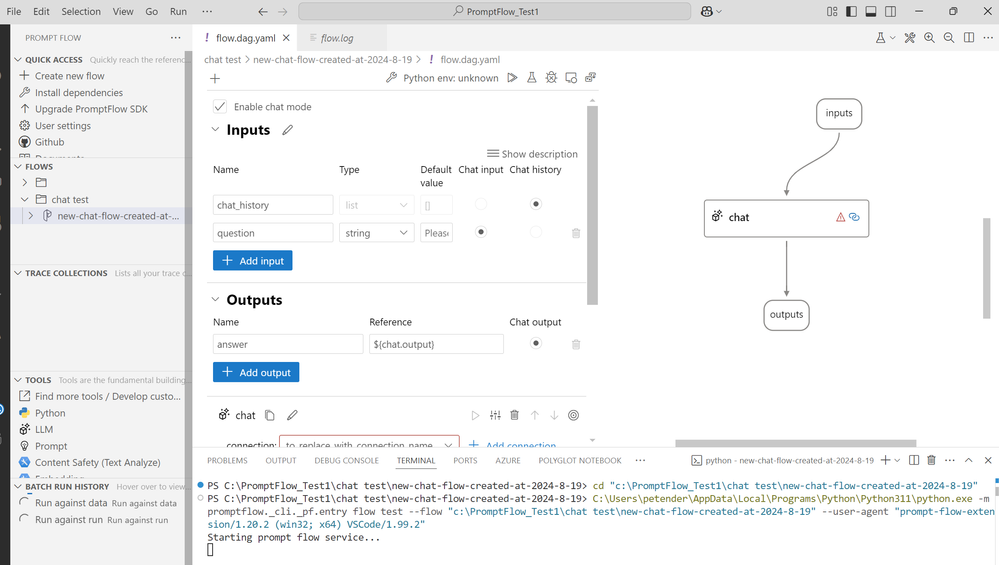Open the AZURE panel tab
The width and height of the screenshot is (999, 565).
(508, 461)
